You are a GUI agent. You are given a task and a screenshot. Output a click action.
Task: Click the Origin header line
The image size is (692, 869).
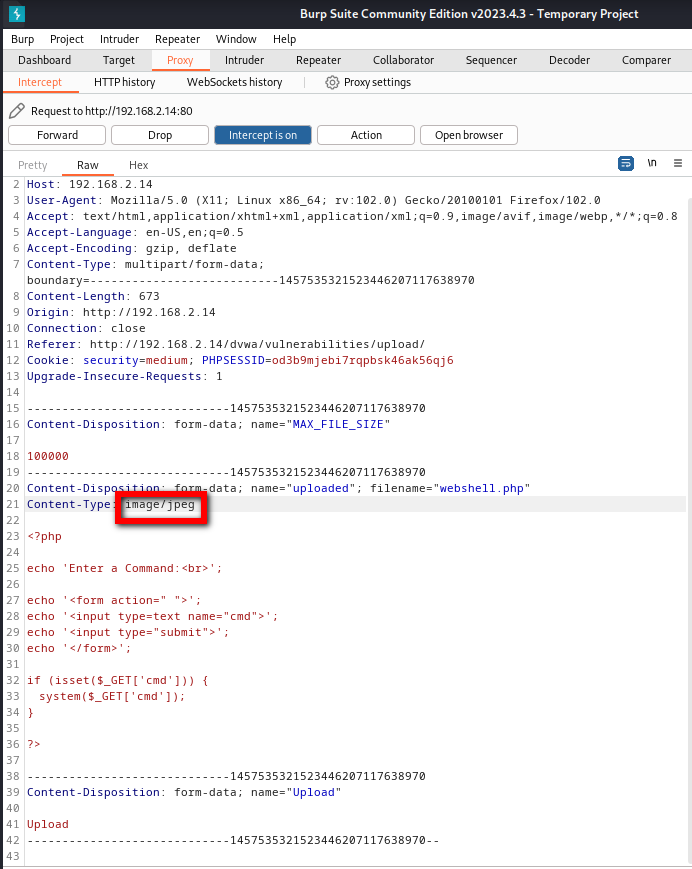pos(121,313)
